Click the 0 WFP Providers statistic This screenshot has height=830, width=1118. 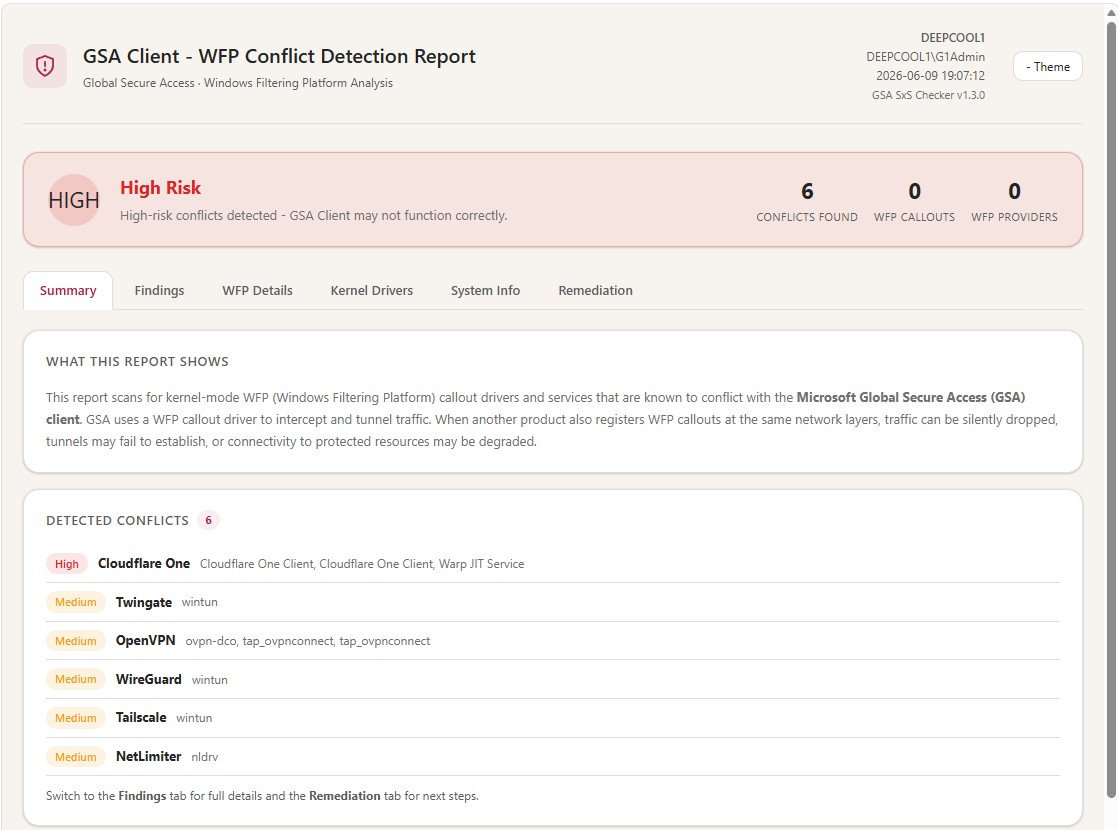(1014, 202)
